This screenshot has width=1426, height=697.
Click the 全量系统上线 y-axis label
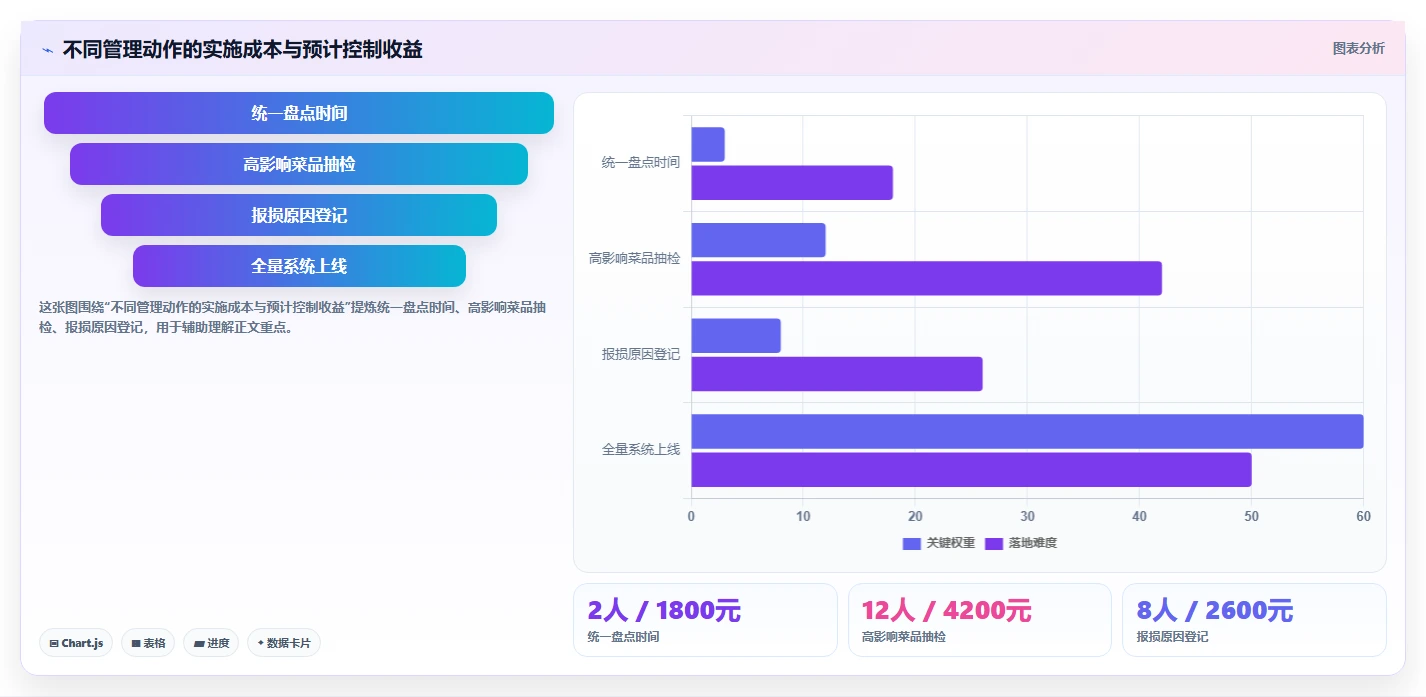pos(640,450)
